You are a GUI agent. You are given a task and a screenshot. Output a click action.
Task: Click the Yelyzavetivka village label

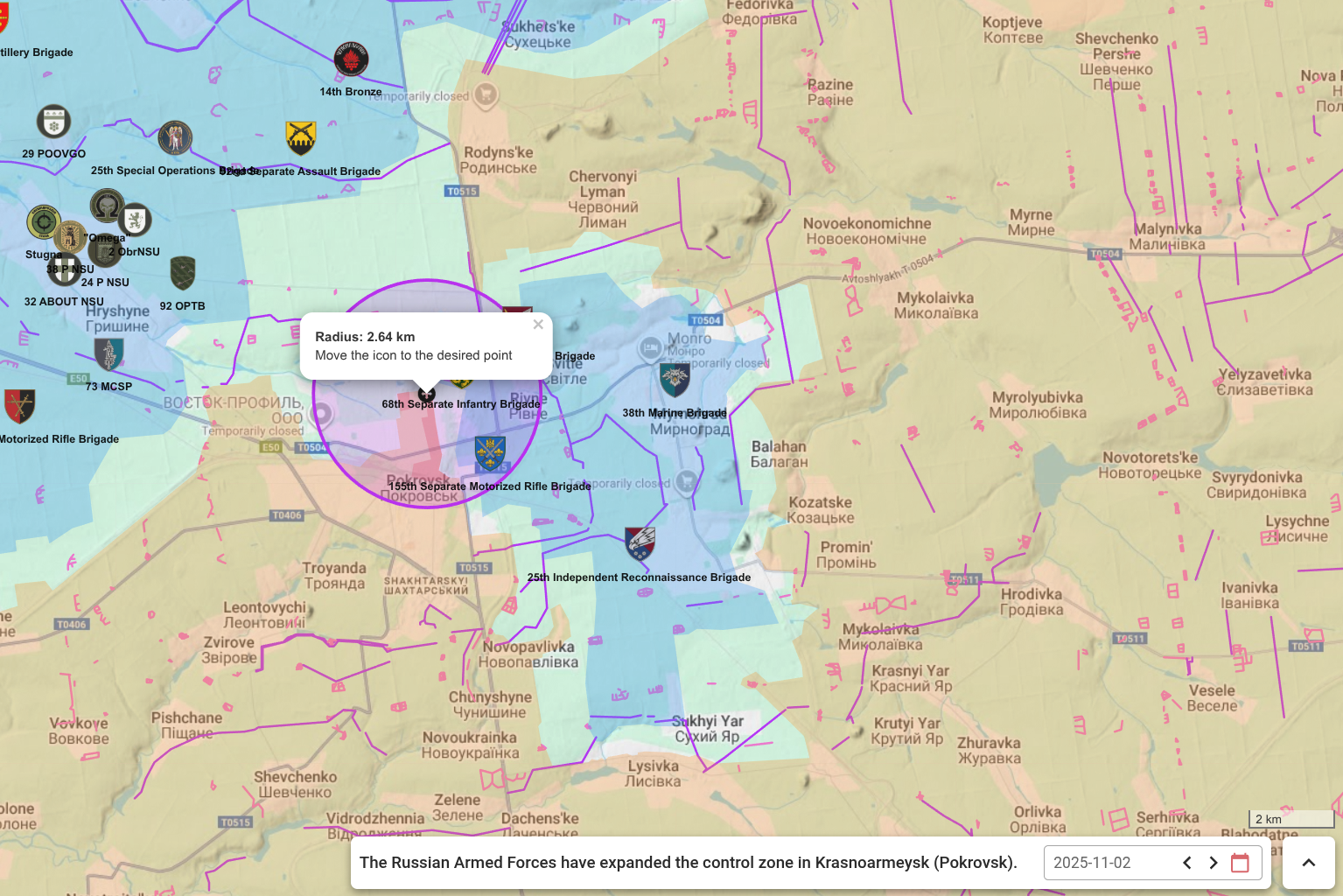pos(1265,381)
